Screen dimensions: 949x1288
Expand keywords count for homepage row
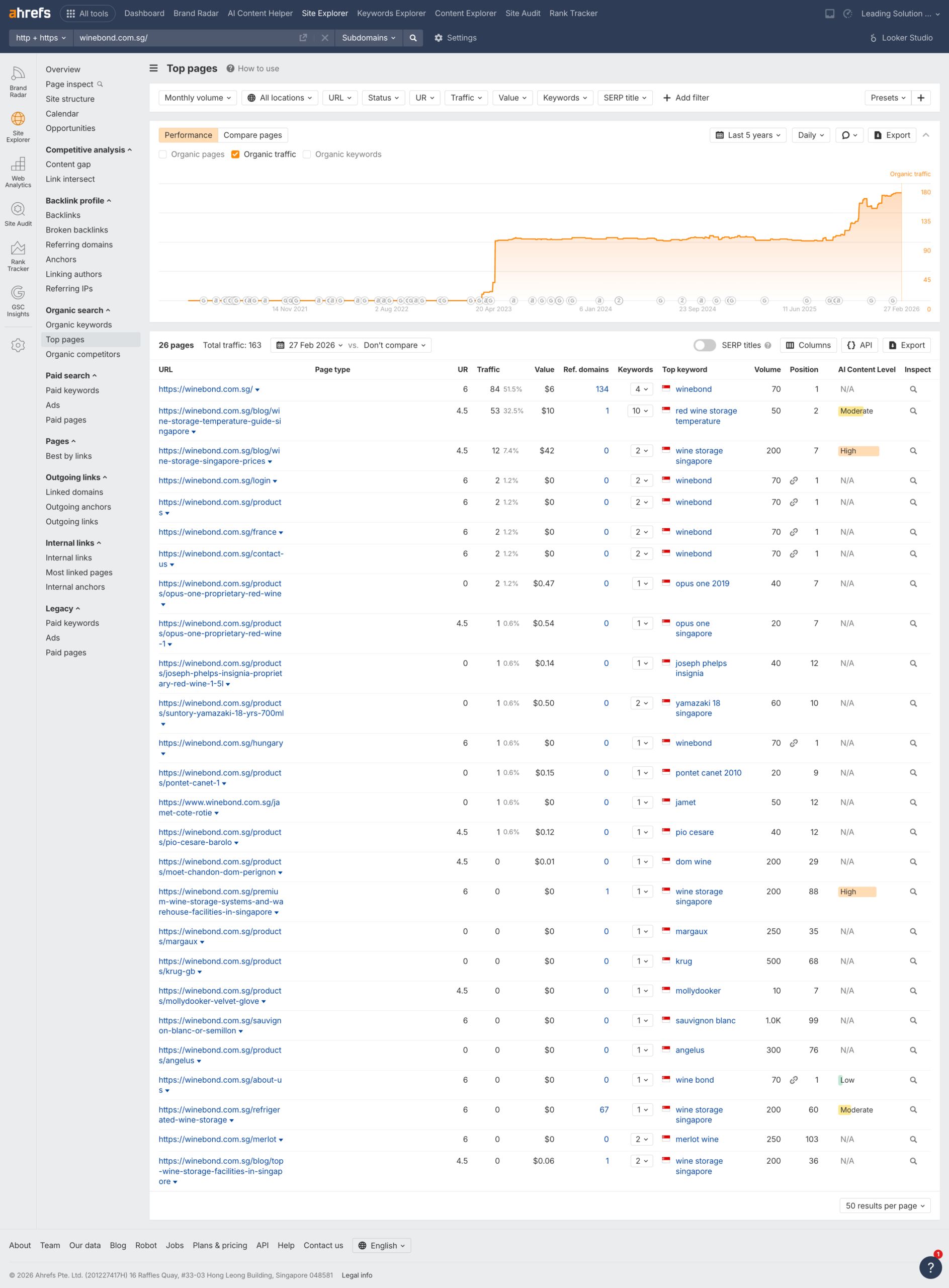coord(641,389)
